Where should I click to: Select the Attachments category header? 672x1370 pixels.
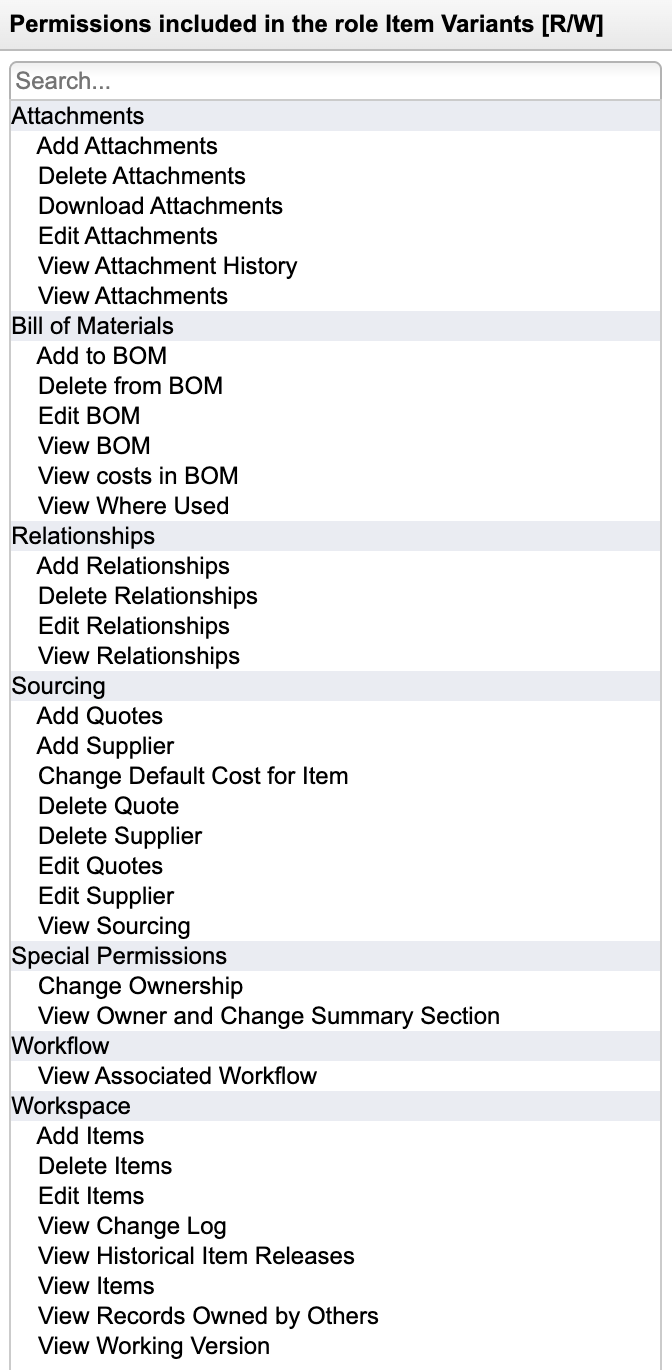(x=78, y=116)
